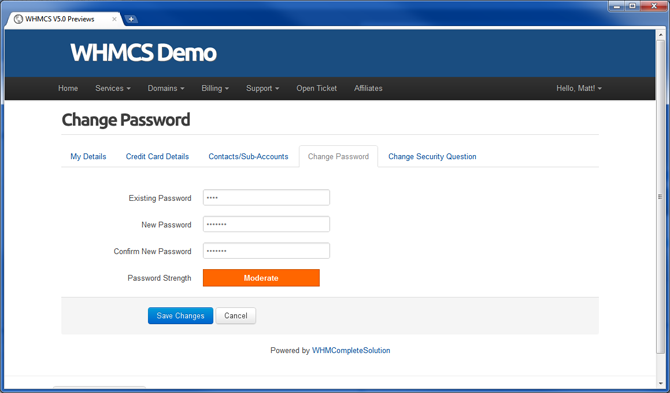Open the Support dropdown menu
This screenshot has height=393, width=670.
[x=262, y=88]
